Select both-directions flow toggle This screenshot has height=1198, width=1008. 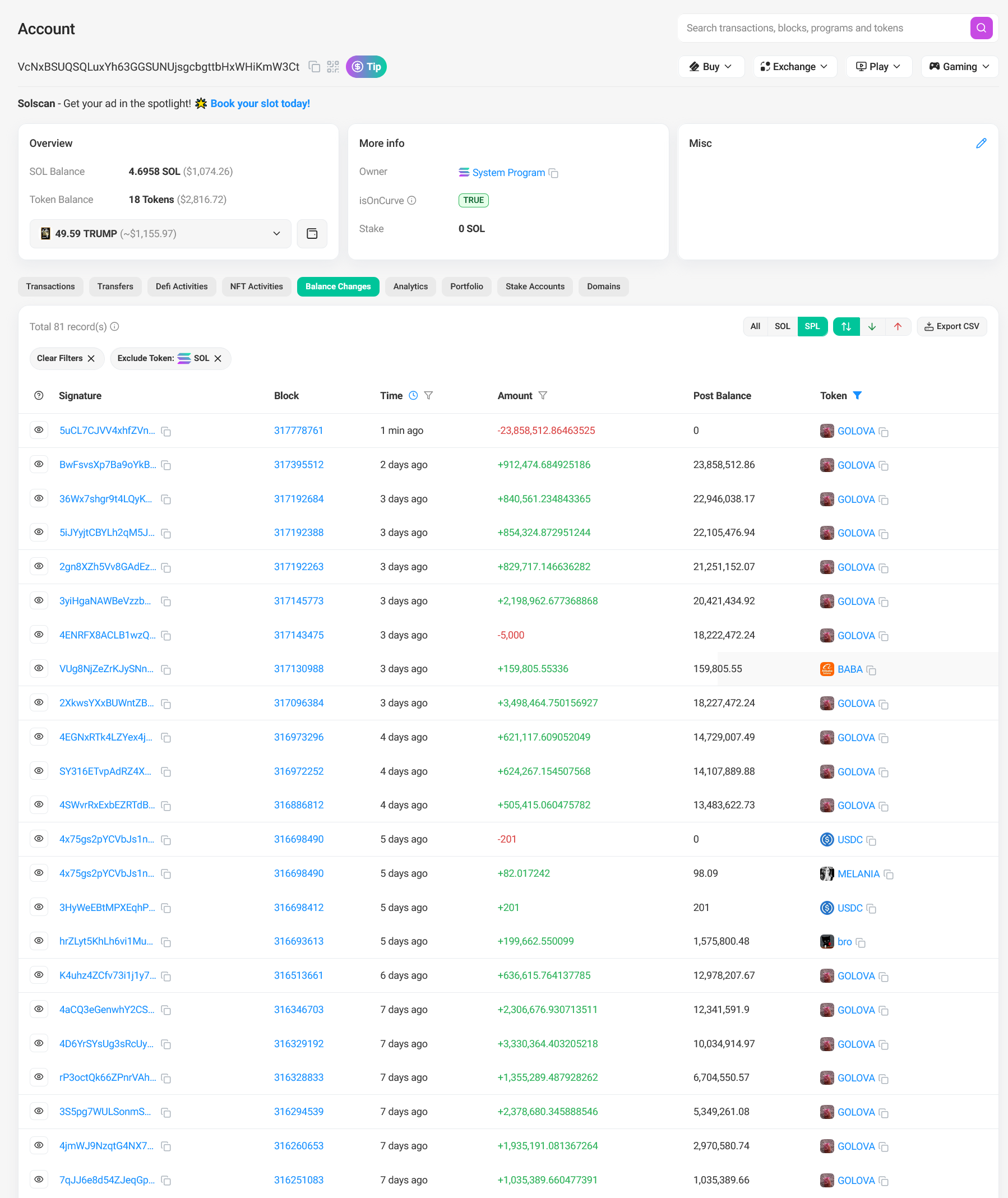847,327
